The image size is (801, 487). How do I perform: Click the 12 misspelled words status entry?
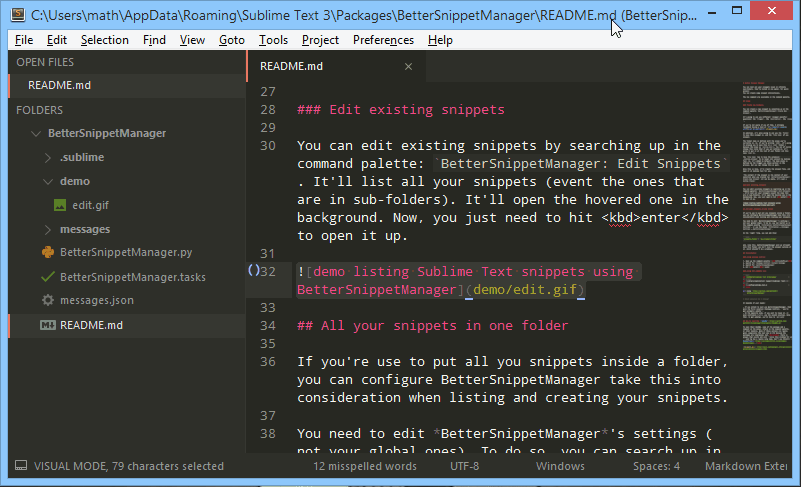coord(365,466)
